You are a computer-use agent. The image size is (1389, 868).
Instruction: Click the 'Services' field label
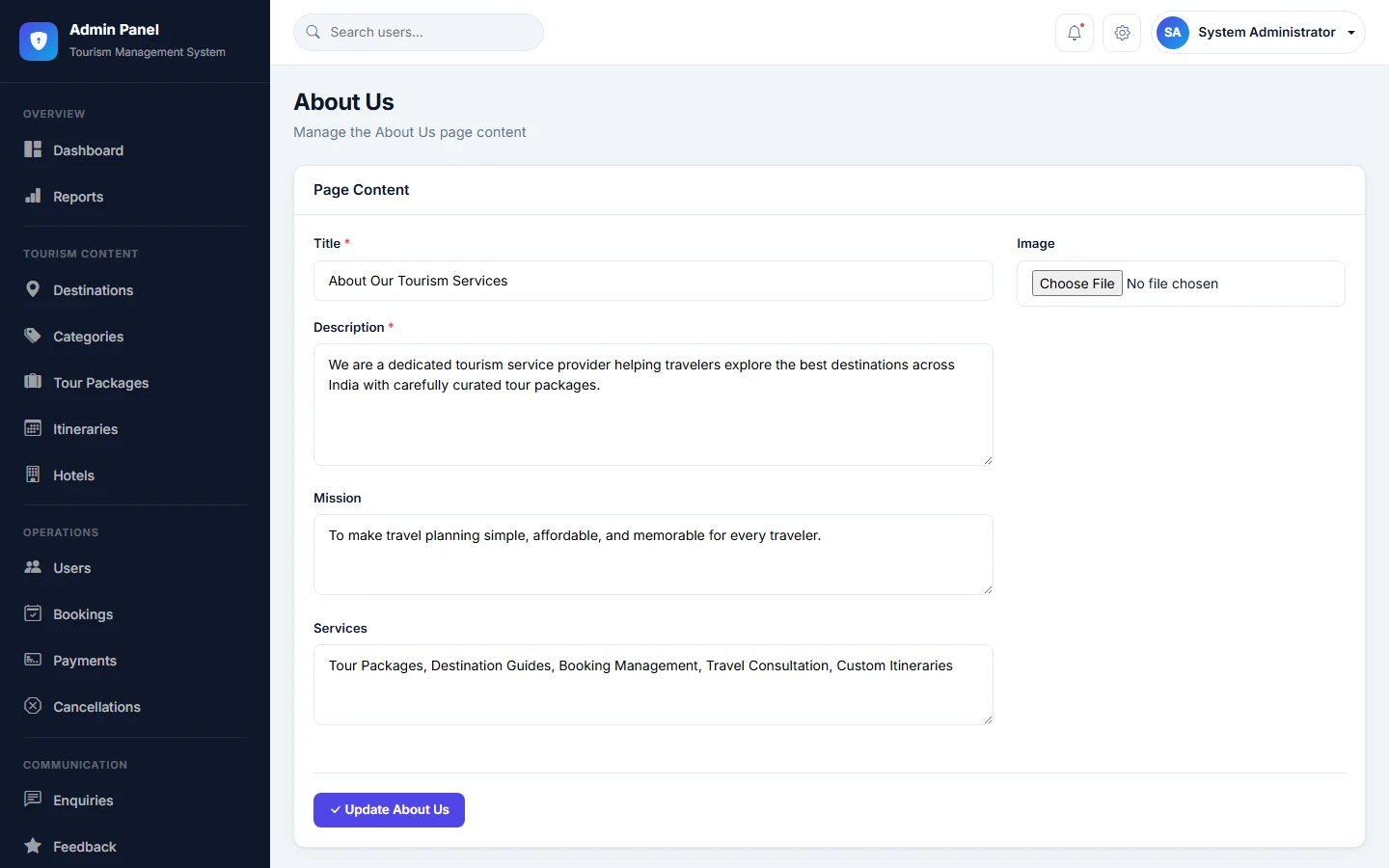(340, 628)
